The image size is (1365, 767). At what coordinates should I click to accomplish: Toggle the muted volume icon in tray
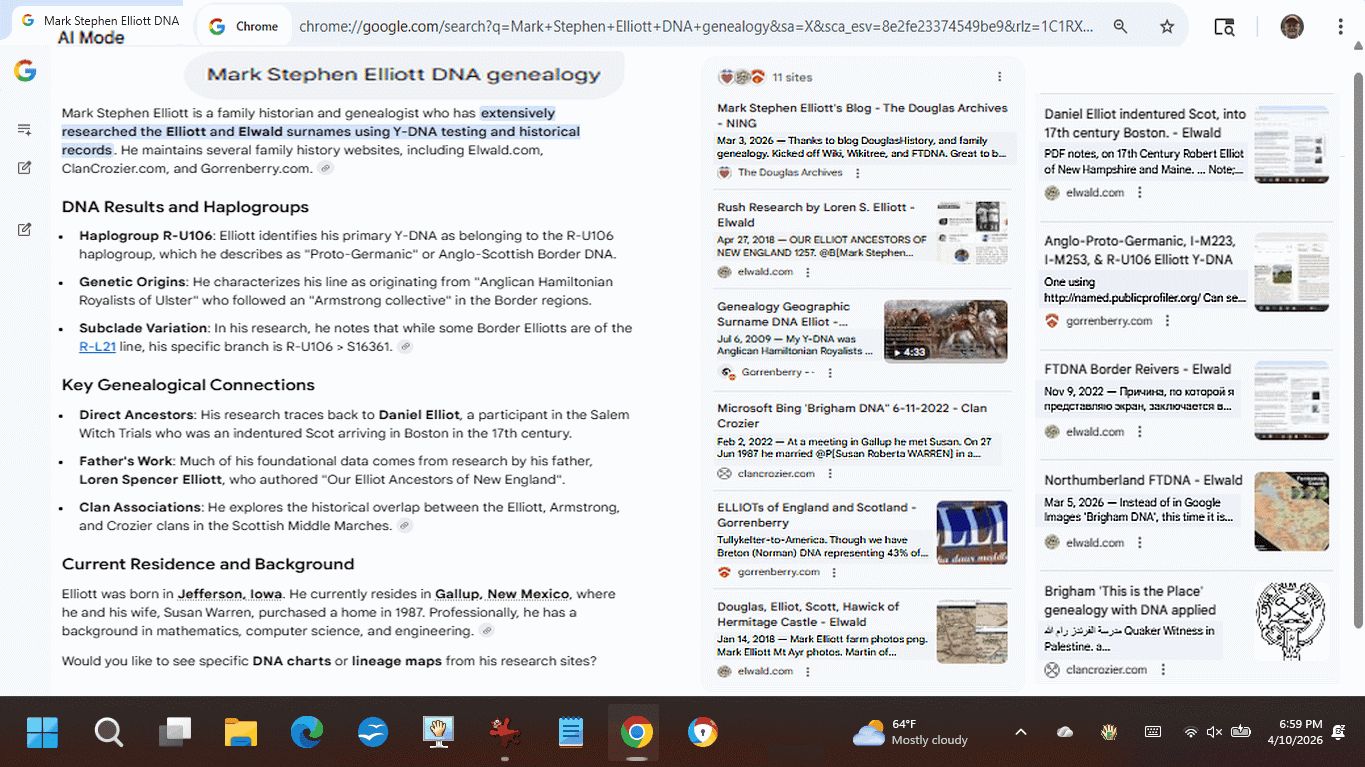(x=1214, y=732)
